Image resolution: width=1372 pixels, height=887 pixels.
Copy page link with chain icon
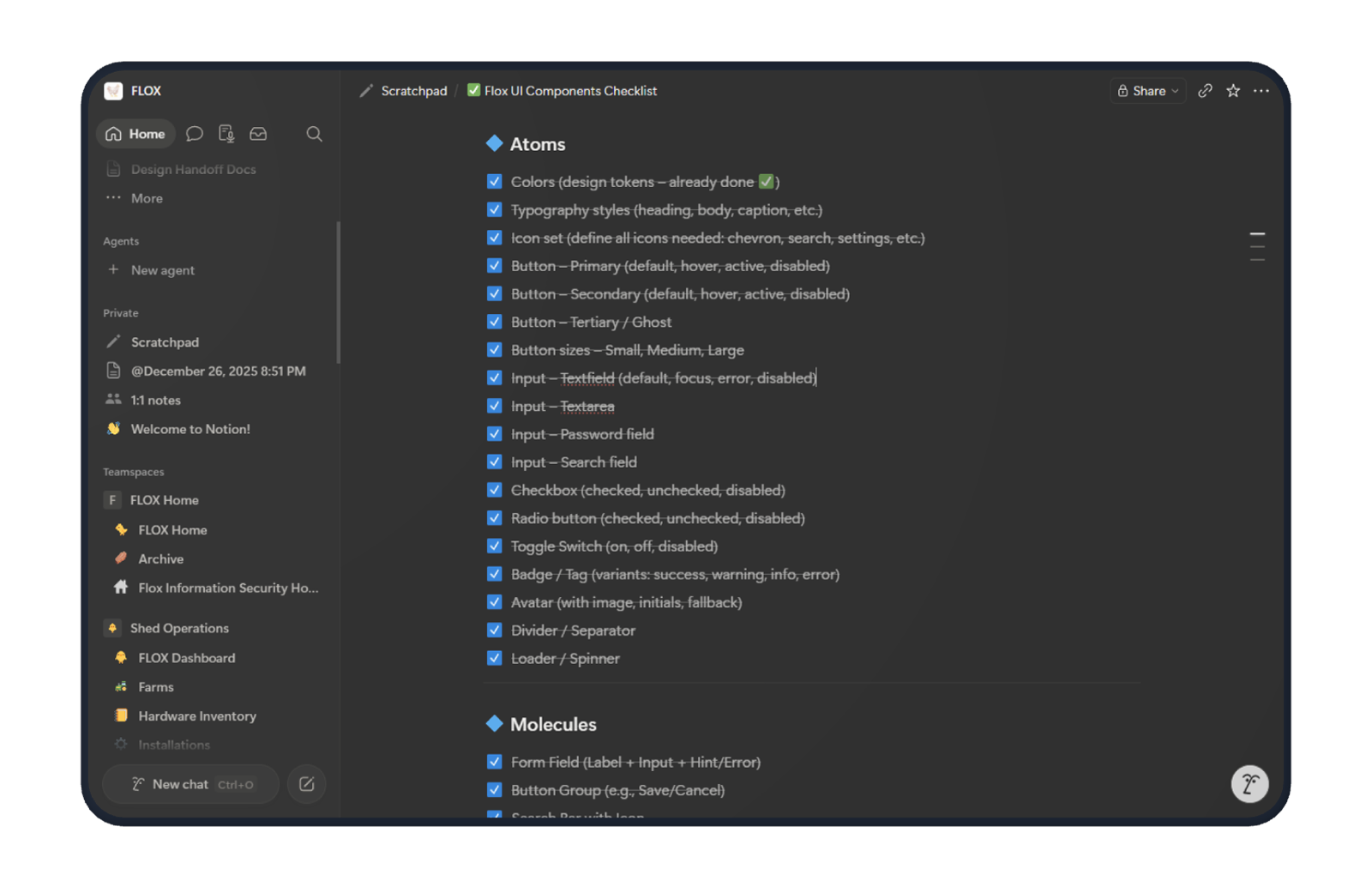coord(1205,90)
